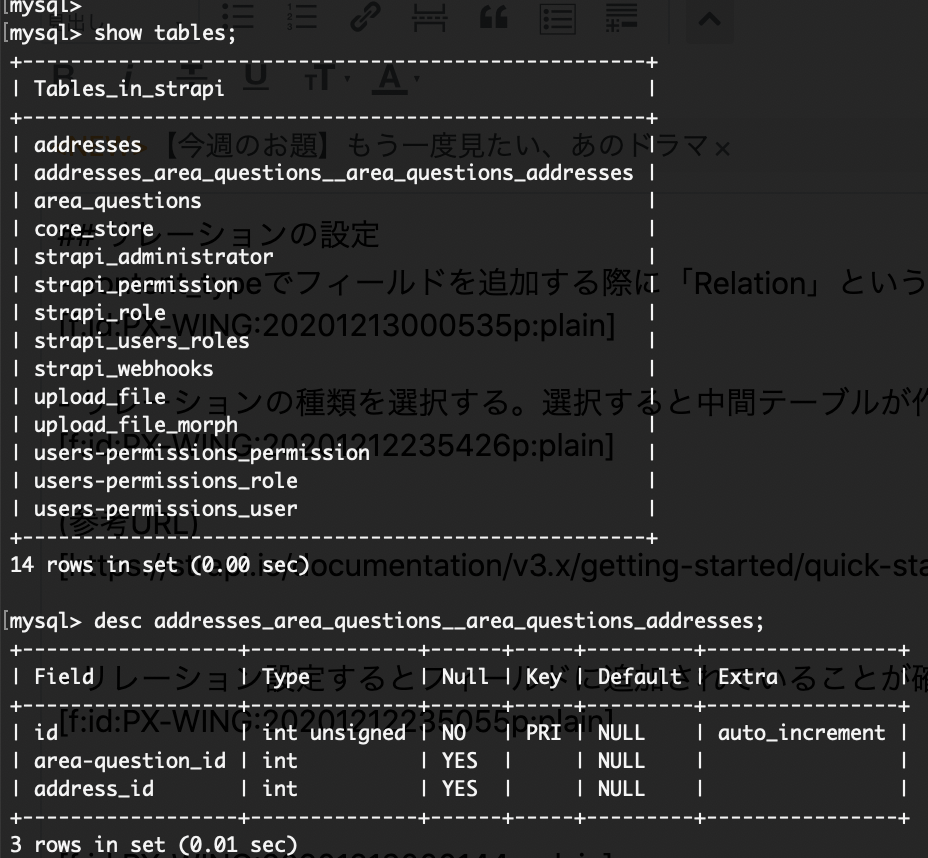Click the 'strapi_webhooks' table row
Image resolution: width=928 pixels, height=858 pixels.
coord(123,369)
